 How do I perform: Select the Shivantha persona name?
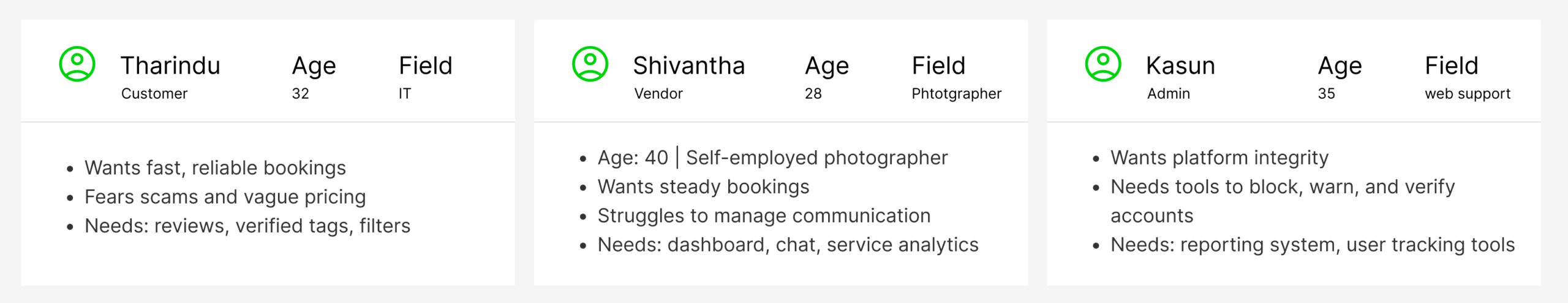point(689,66)
